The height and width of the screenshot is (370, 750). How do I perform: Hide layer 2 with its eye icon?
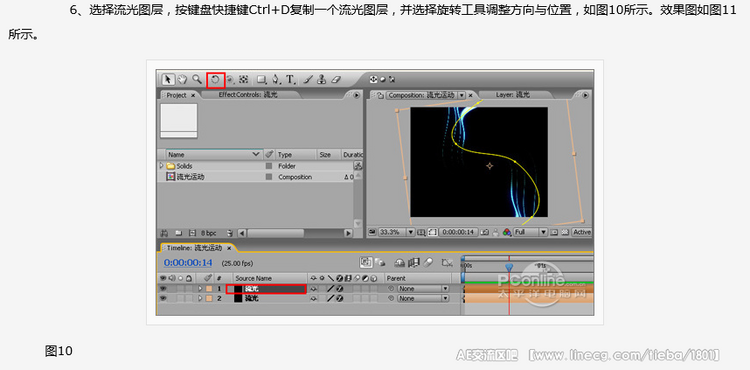(163, 298)
